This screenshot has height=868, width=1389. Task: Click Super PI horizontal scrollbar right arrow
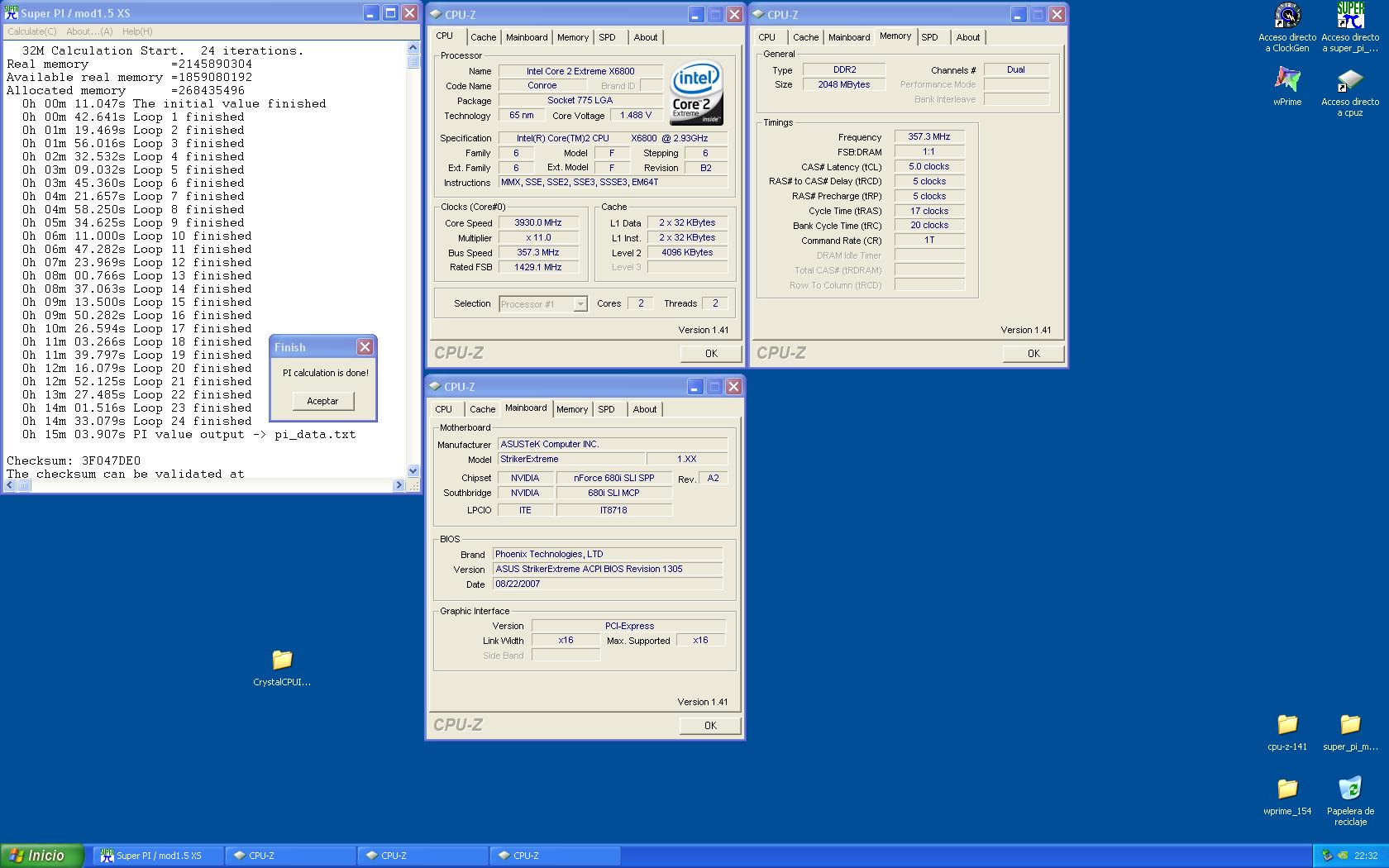pyautogui.click(x=399, y=485)
